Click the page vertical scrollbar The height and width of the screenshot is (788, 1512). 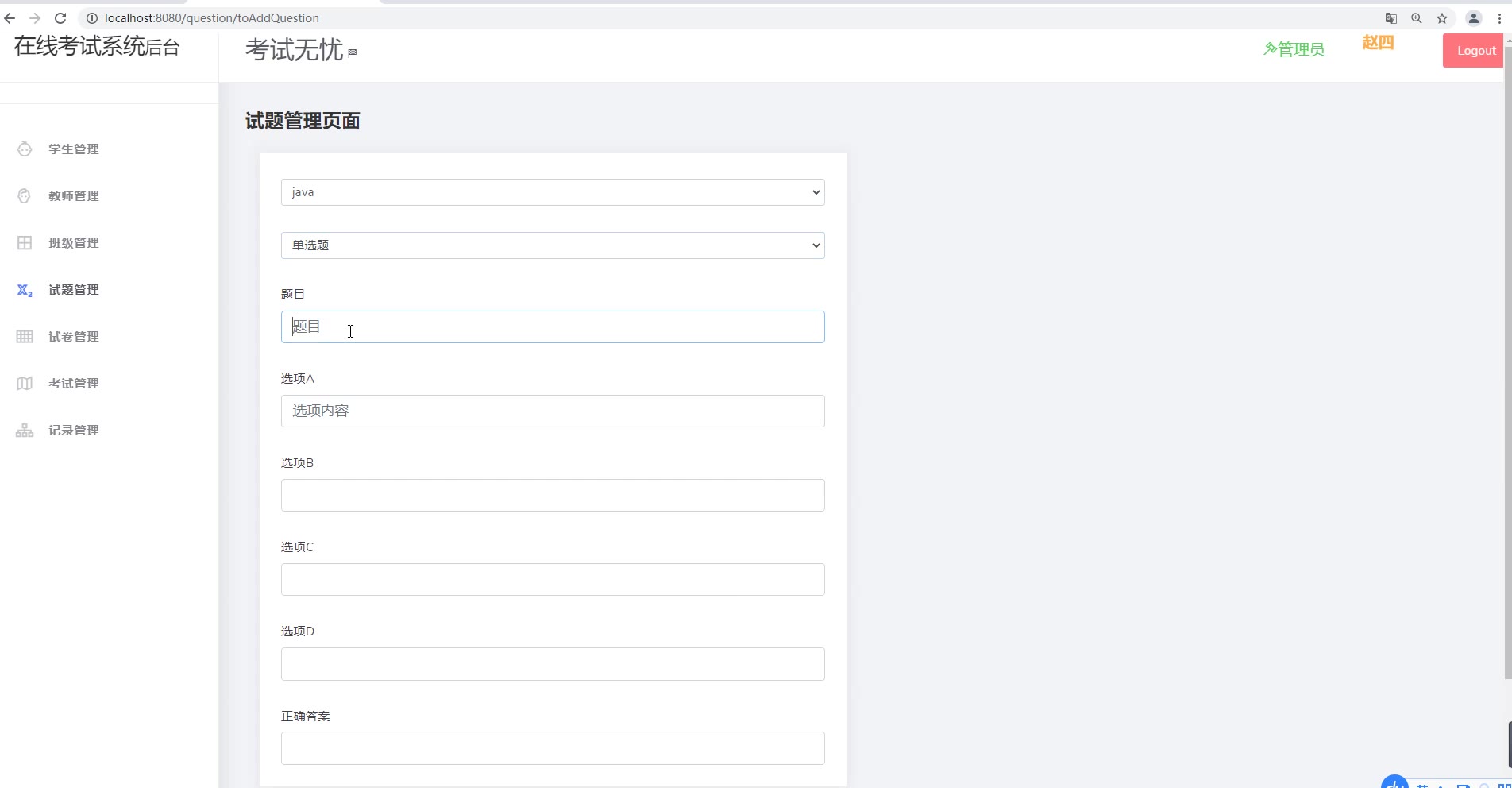1508,357
